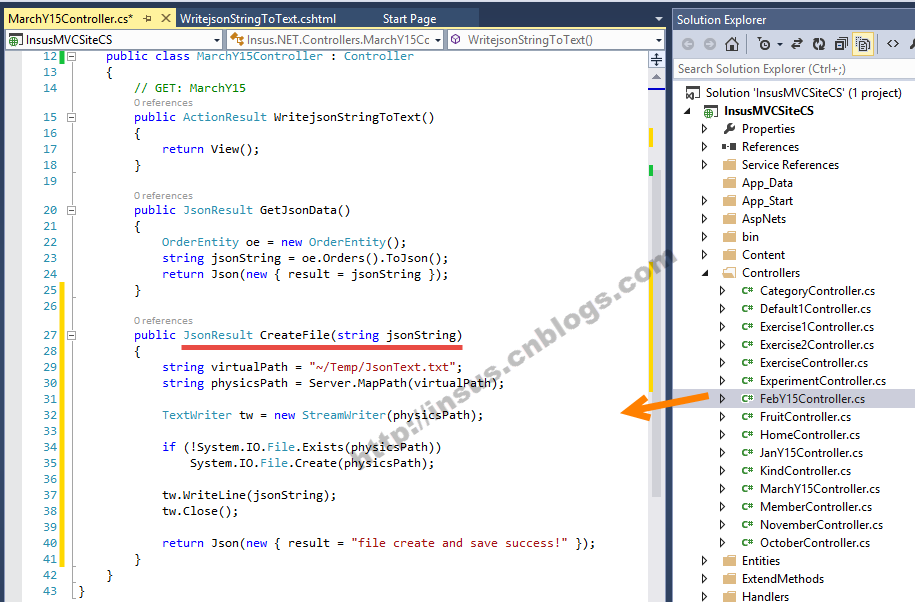
Task: Click the wrench icon beside Properties
Action: (729, 129)
